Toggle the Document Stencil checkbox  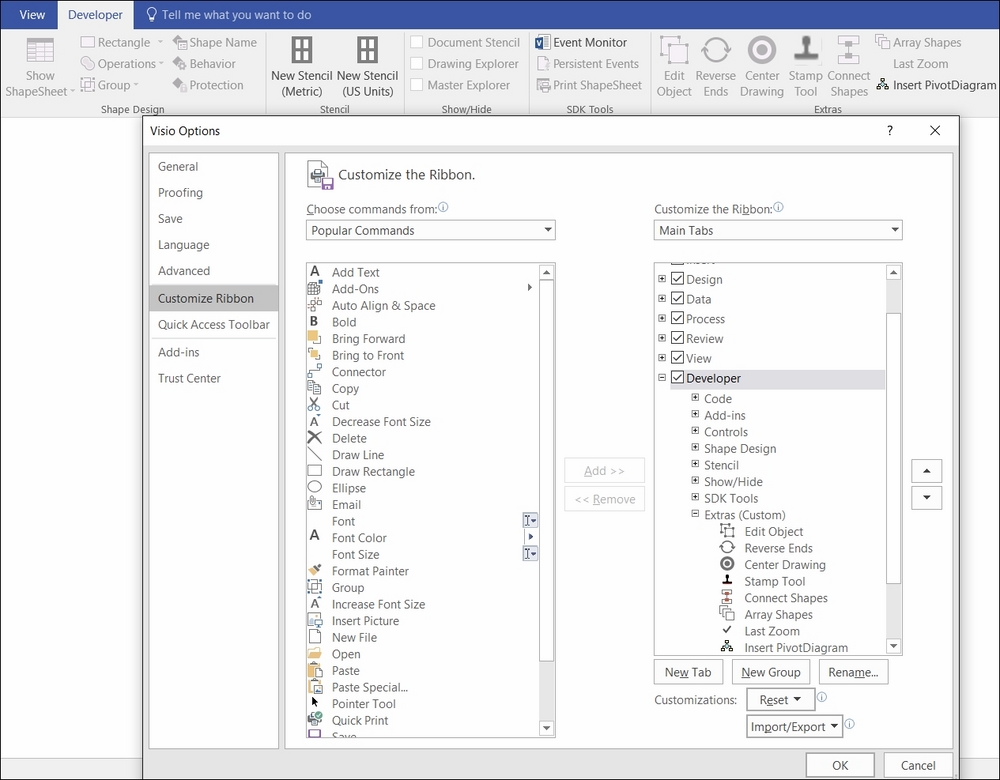tap(417, 42)
